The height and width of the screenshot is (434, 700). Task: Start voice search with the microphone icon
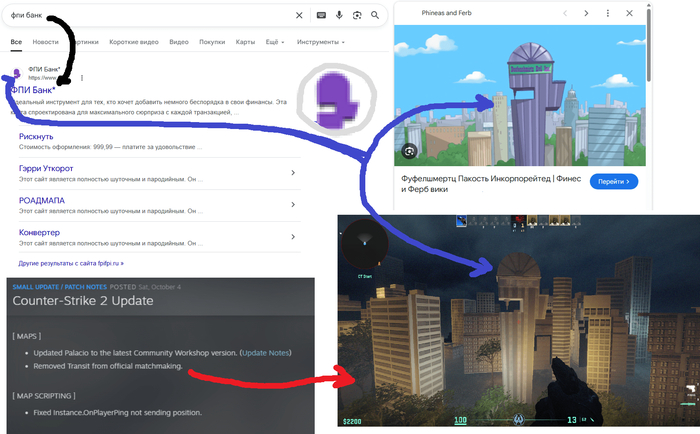[x=340, y=15]
